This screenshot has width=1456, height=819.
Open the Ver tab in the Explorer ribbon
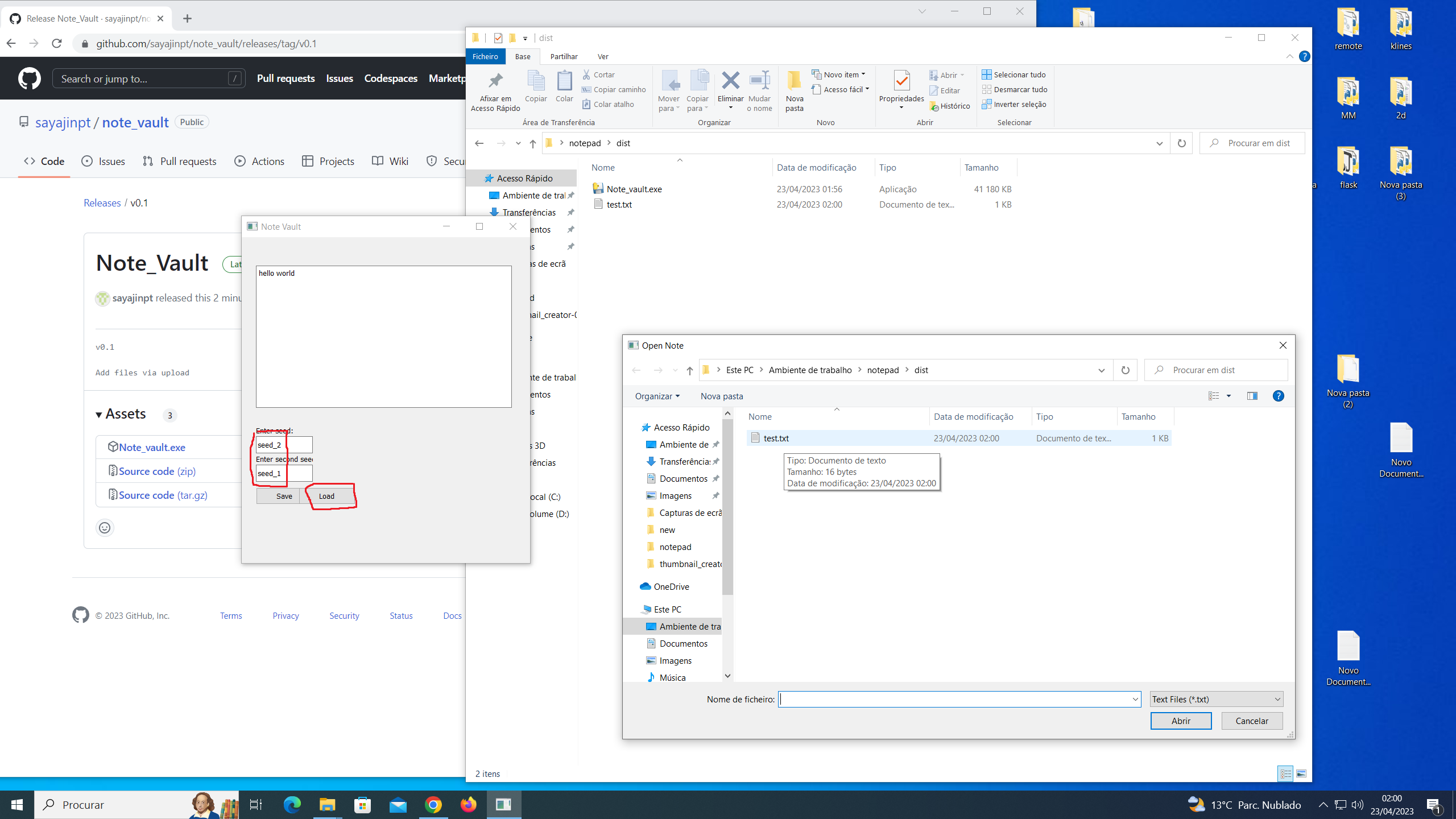click(603, 56)
